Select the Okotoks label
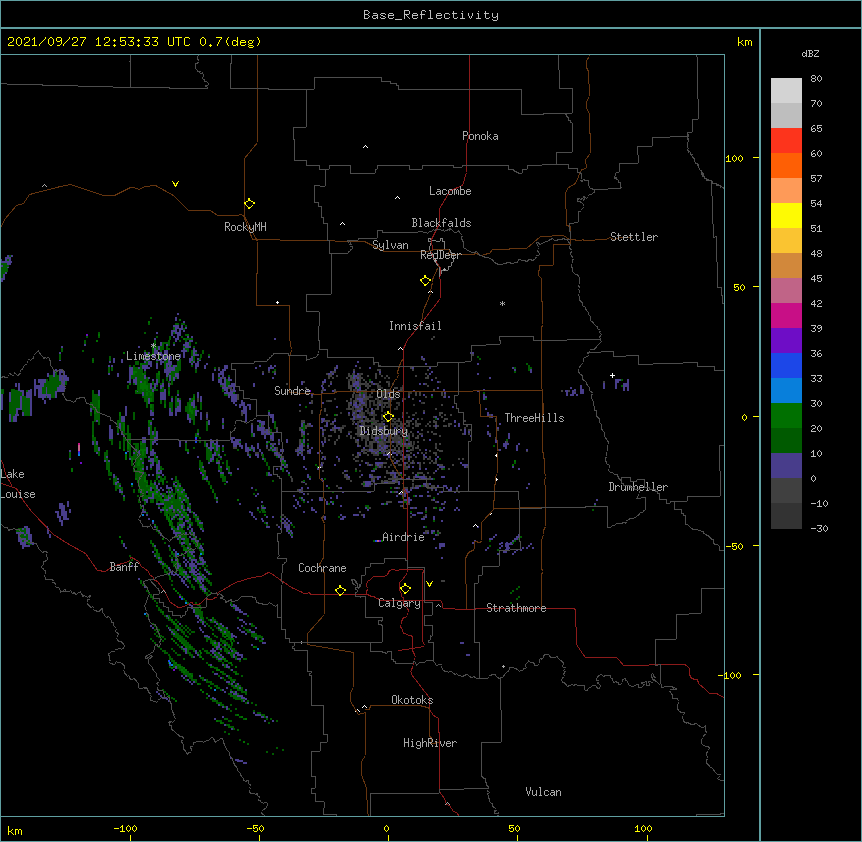Viewport: 862px width, 842px height. pos(412,700)
